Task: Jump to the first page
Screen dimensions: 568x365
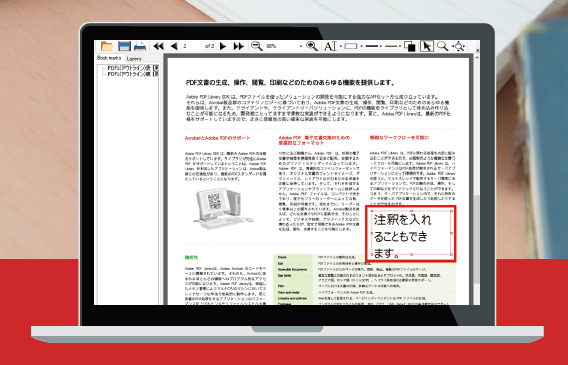Action: pos(158,46)
